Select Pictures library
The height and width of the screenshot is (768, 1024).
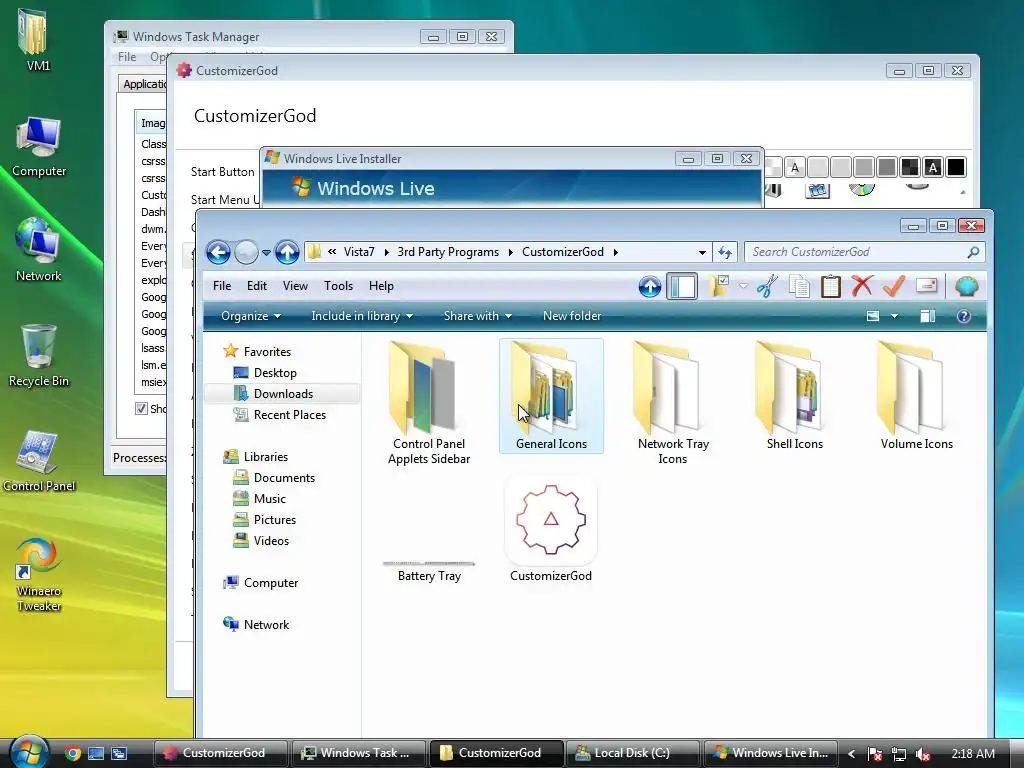tap(275, 520)
